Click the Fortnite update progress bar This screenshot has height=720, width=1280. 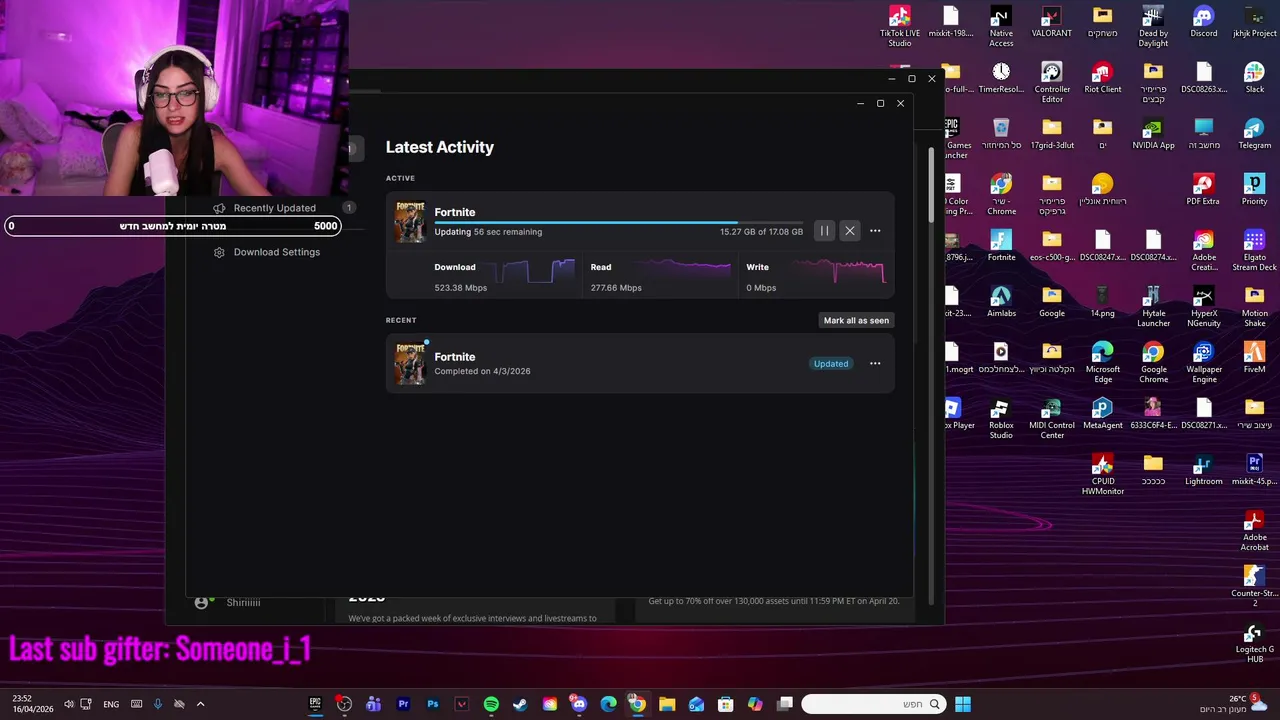pyautogui.click(x=618, y=222)
